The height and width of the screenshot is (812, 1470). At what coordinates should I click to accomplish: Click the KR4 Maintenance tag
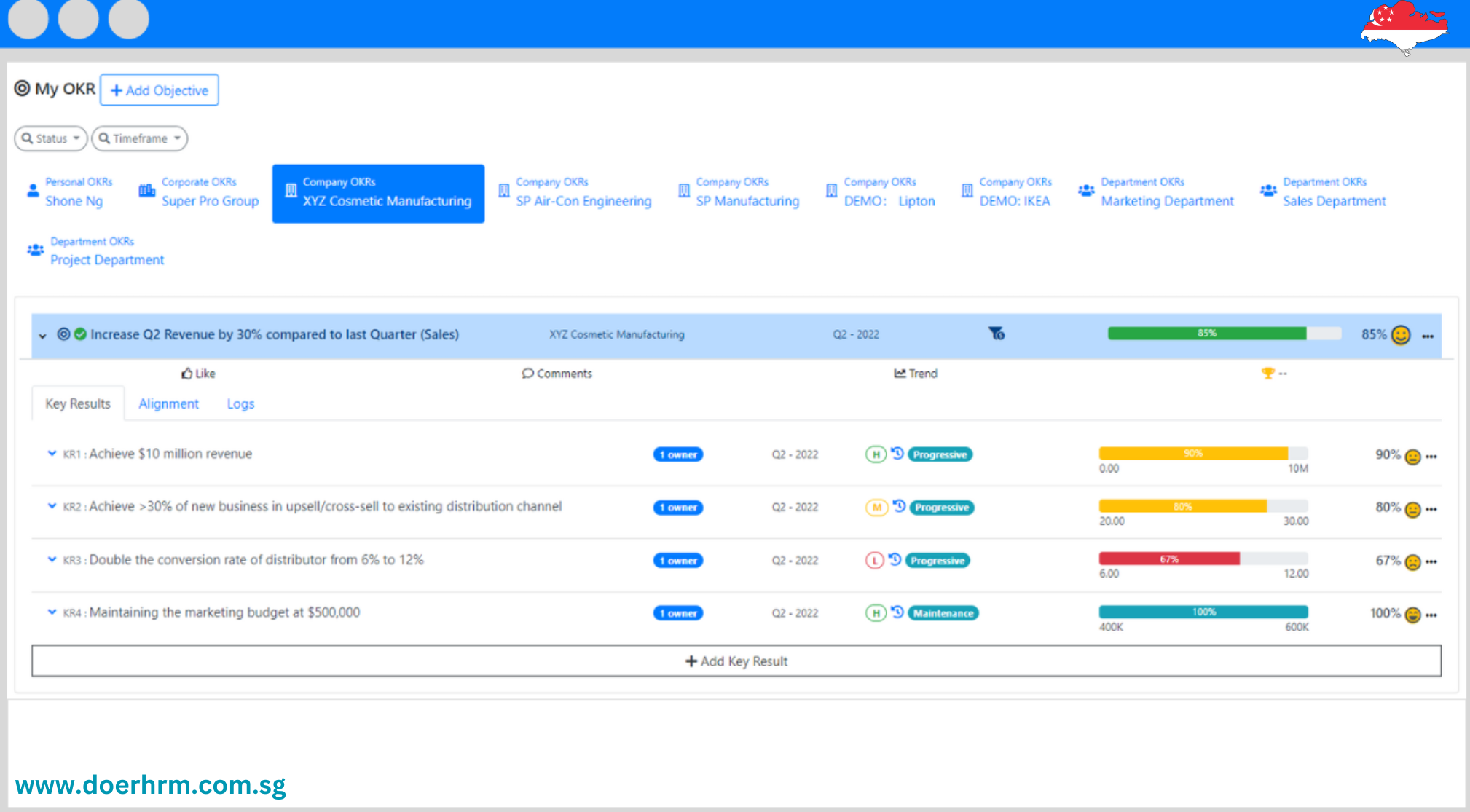tap(943, 613)
